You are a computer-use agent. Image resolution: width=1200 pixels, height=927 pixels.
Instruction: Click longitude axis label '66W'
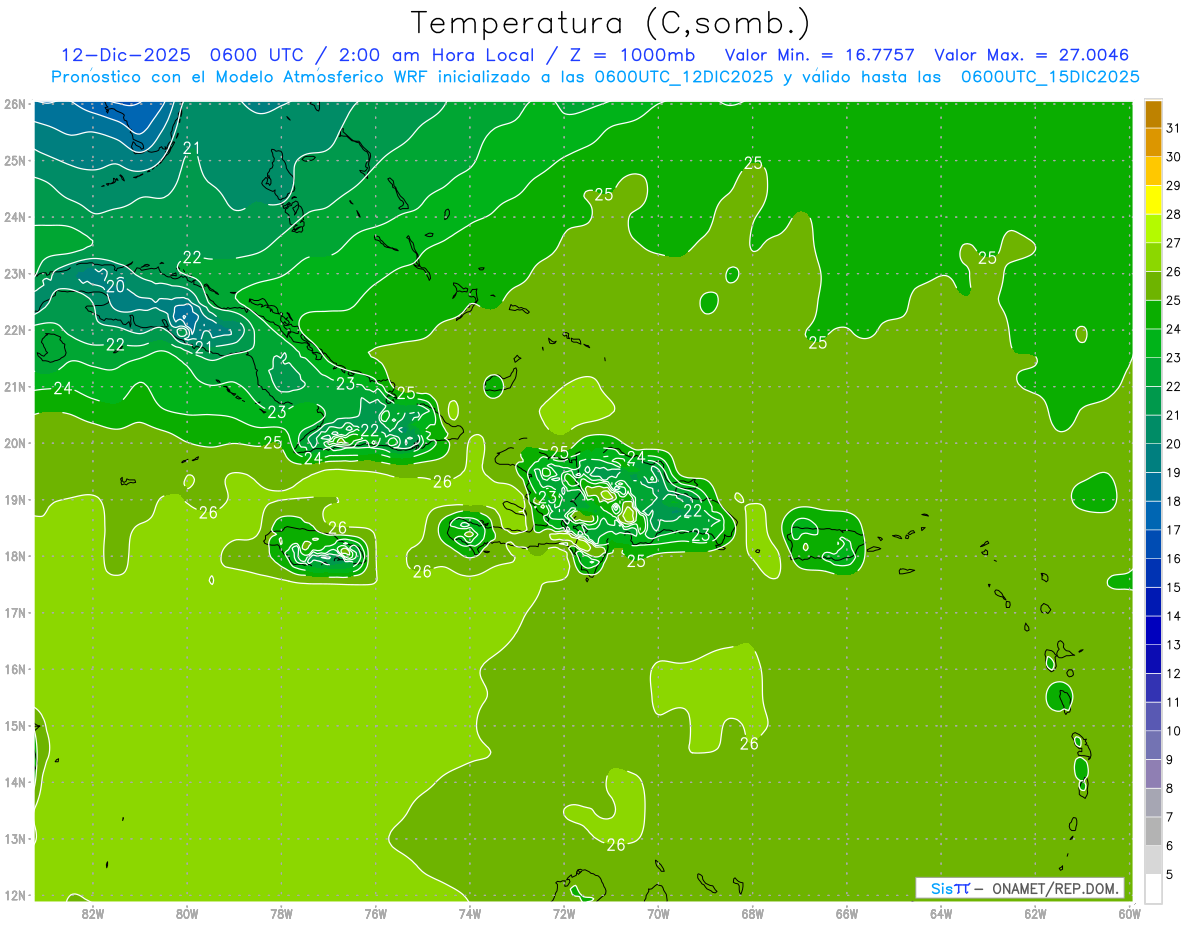click(x=846, y=913)
